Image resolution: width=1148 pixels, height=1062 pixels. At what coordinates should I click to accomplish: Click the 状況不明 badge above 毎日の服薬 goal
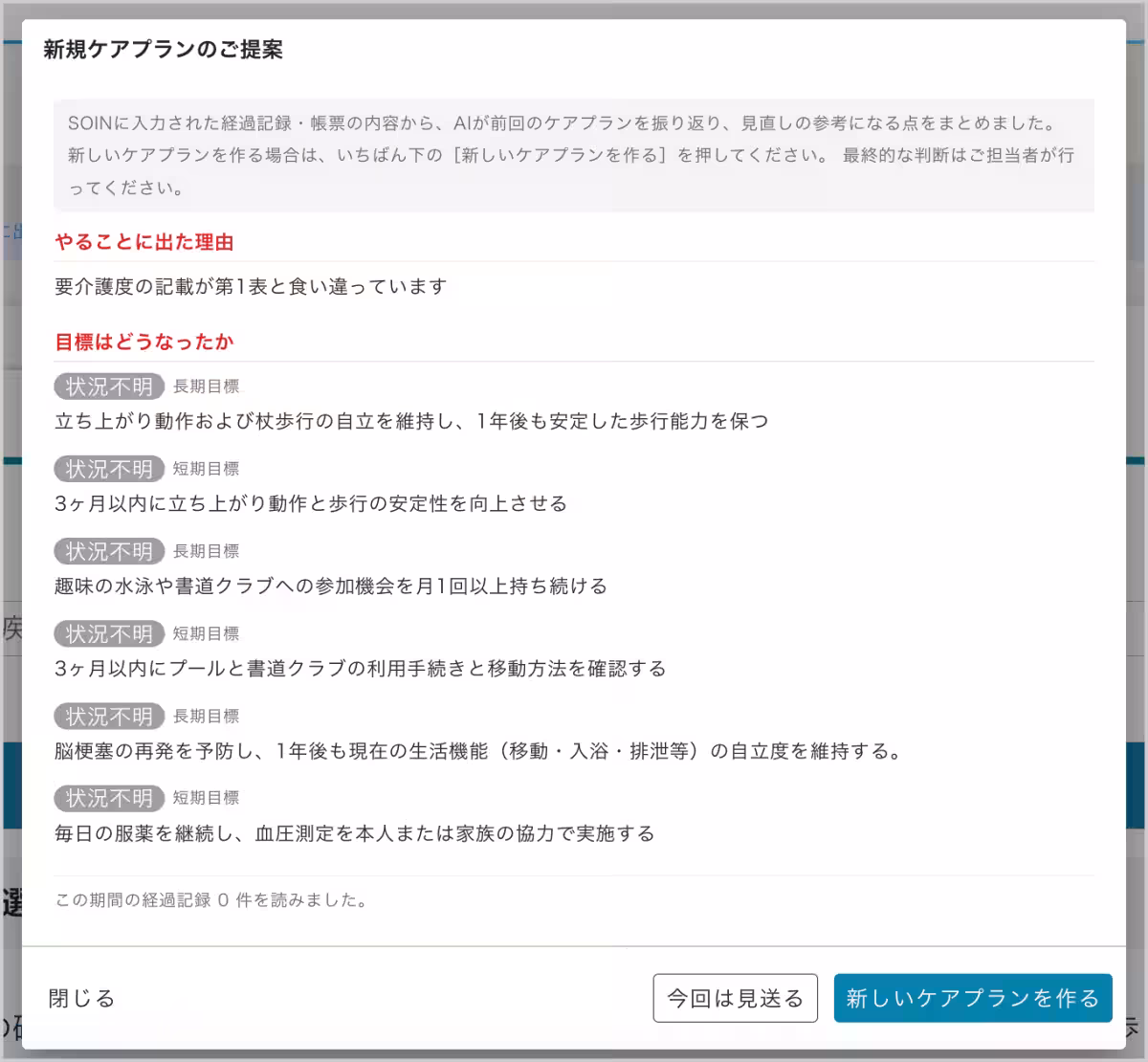(x=109, y=798)
